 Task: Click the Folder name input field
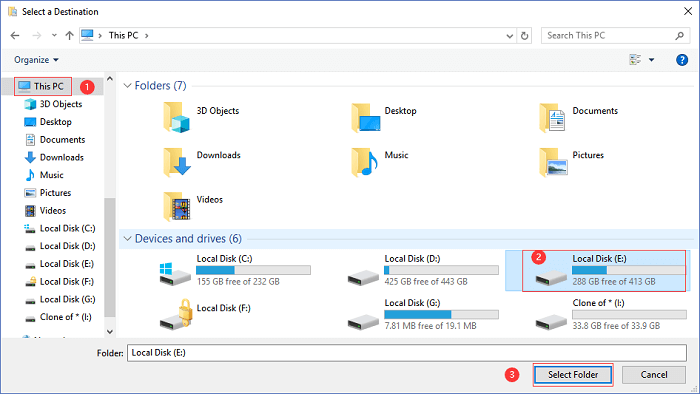tap(407, 353)
